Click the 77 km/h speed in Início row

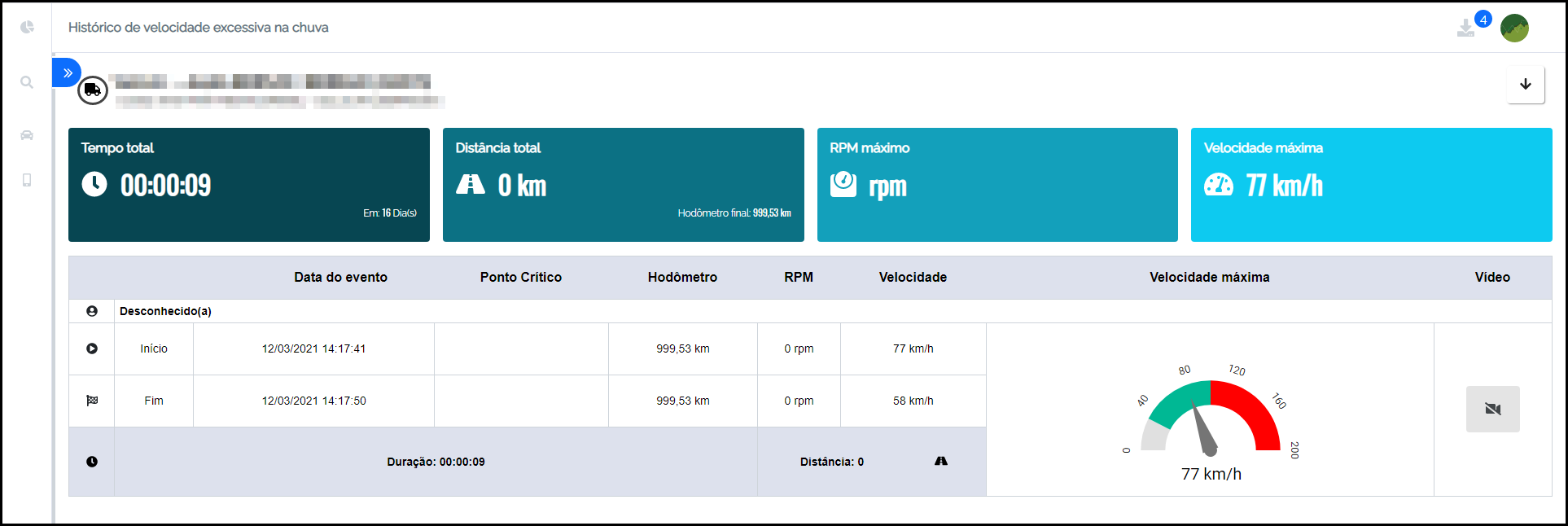click(913, 348)
